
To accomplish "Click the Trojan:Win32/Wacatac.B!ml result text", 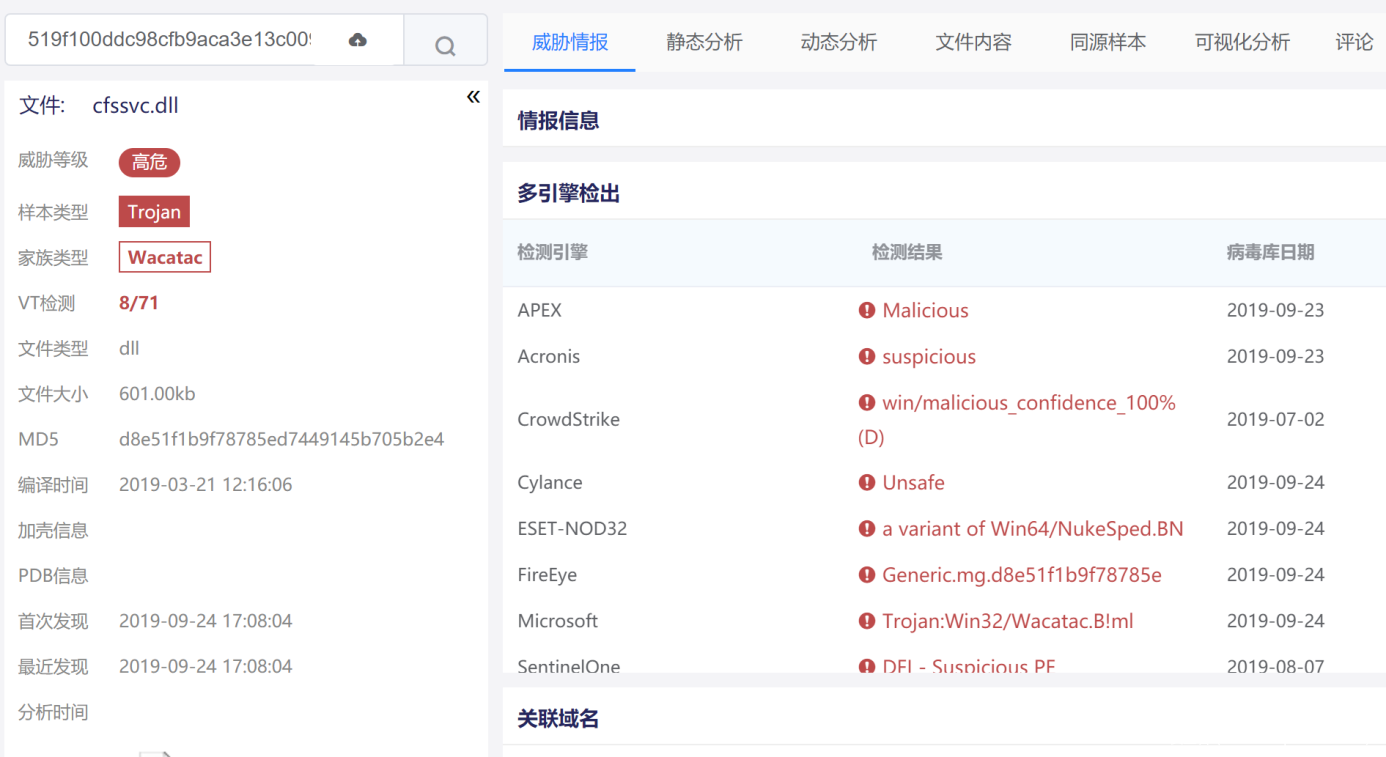I will 1008,621.
